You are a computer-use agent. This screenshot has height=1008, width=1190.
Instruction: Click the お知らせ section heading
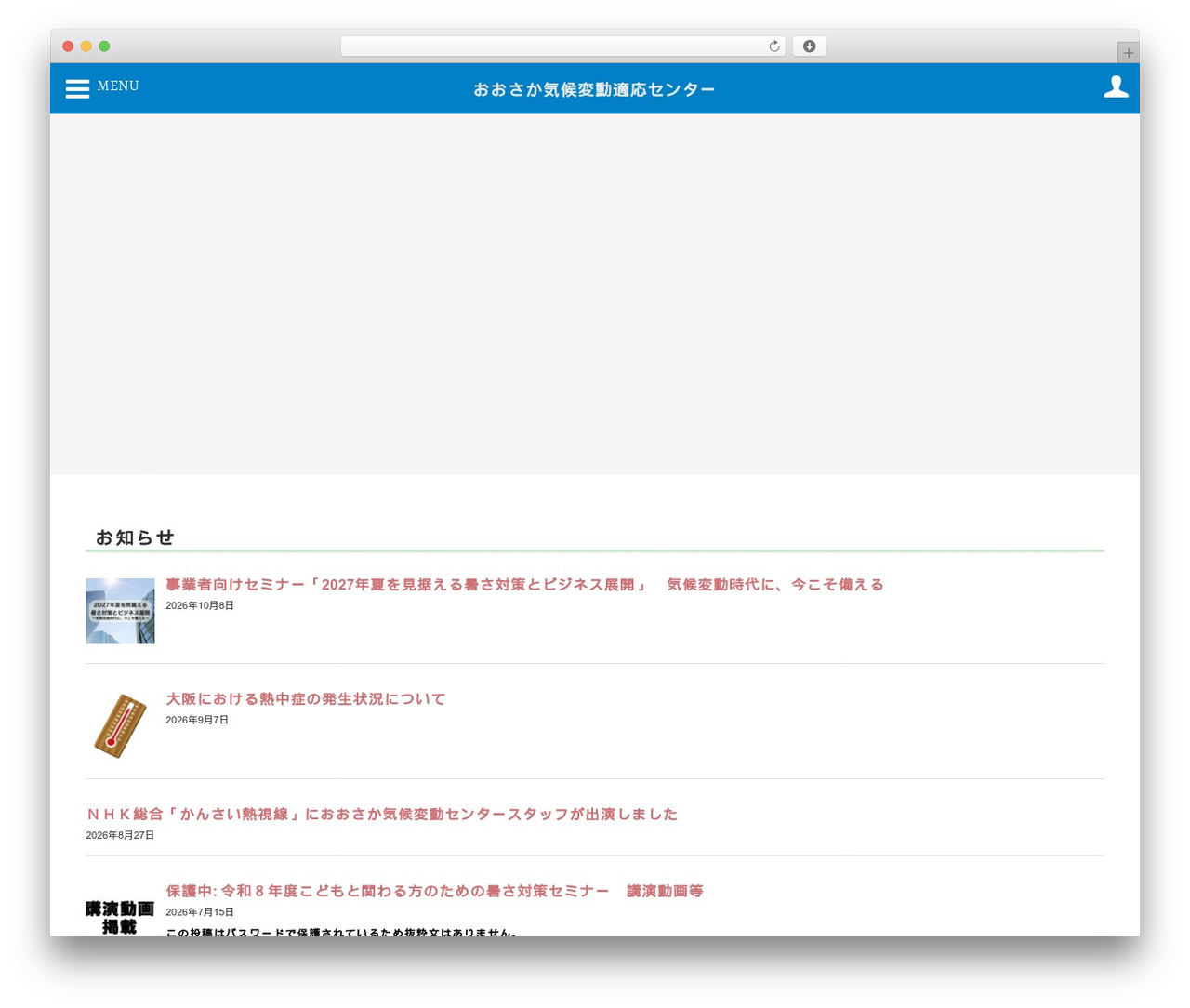click(135, 537)
